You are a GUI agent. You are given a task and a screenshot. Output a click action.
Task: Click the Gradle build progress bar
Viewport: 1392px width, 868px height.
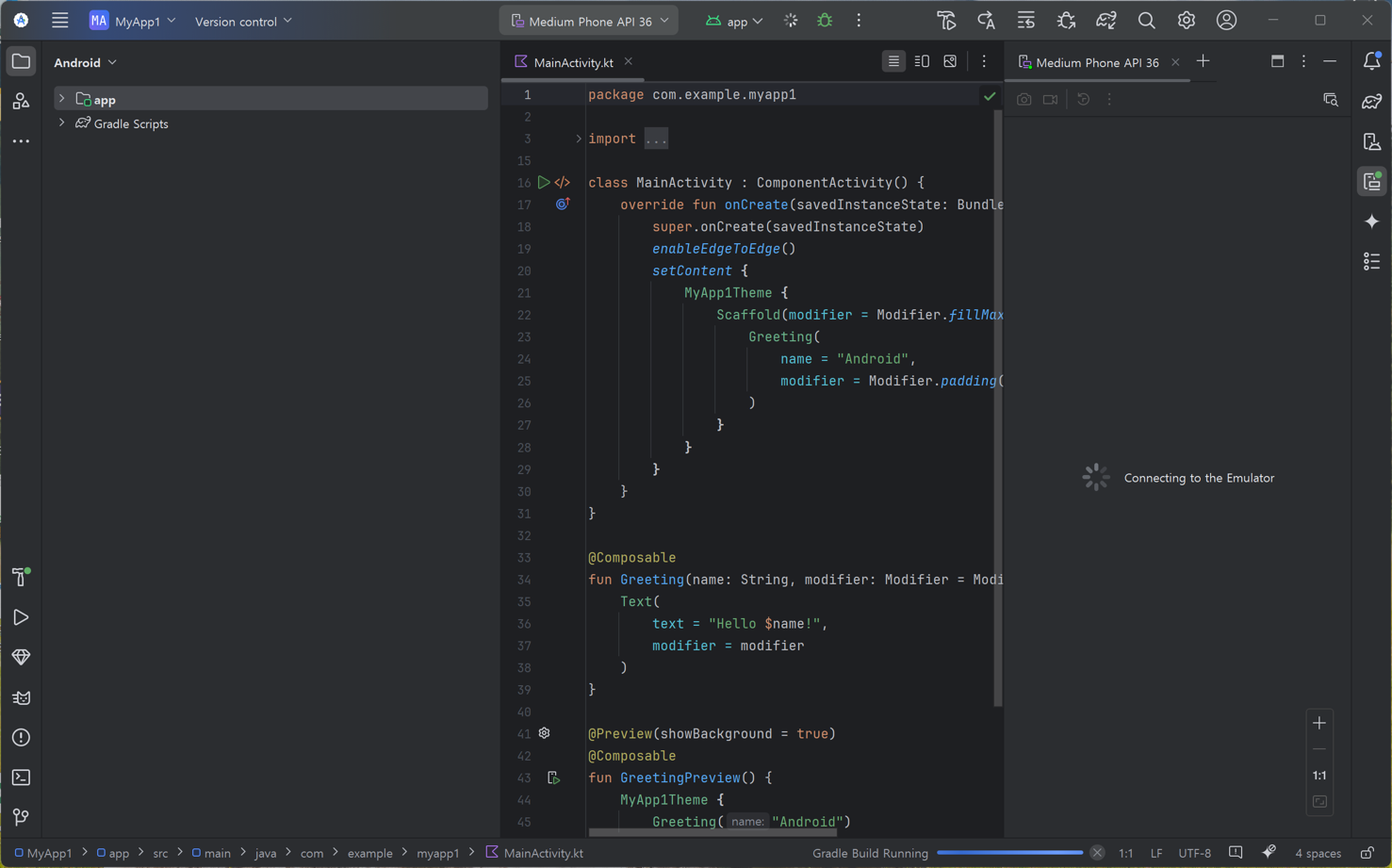tap(1010, 853)
